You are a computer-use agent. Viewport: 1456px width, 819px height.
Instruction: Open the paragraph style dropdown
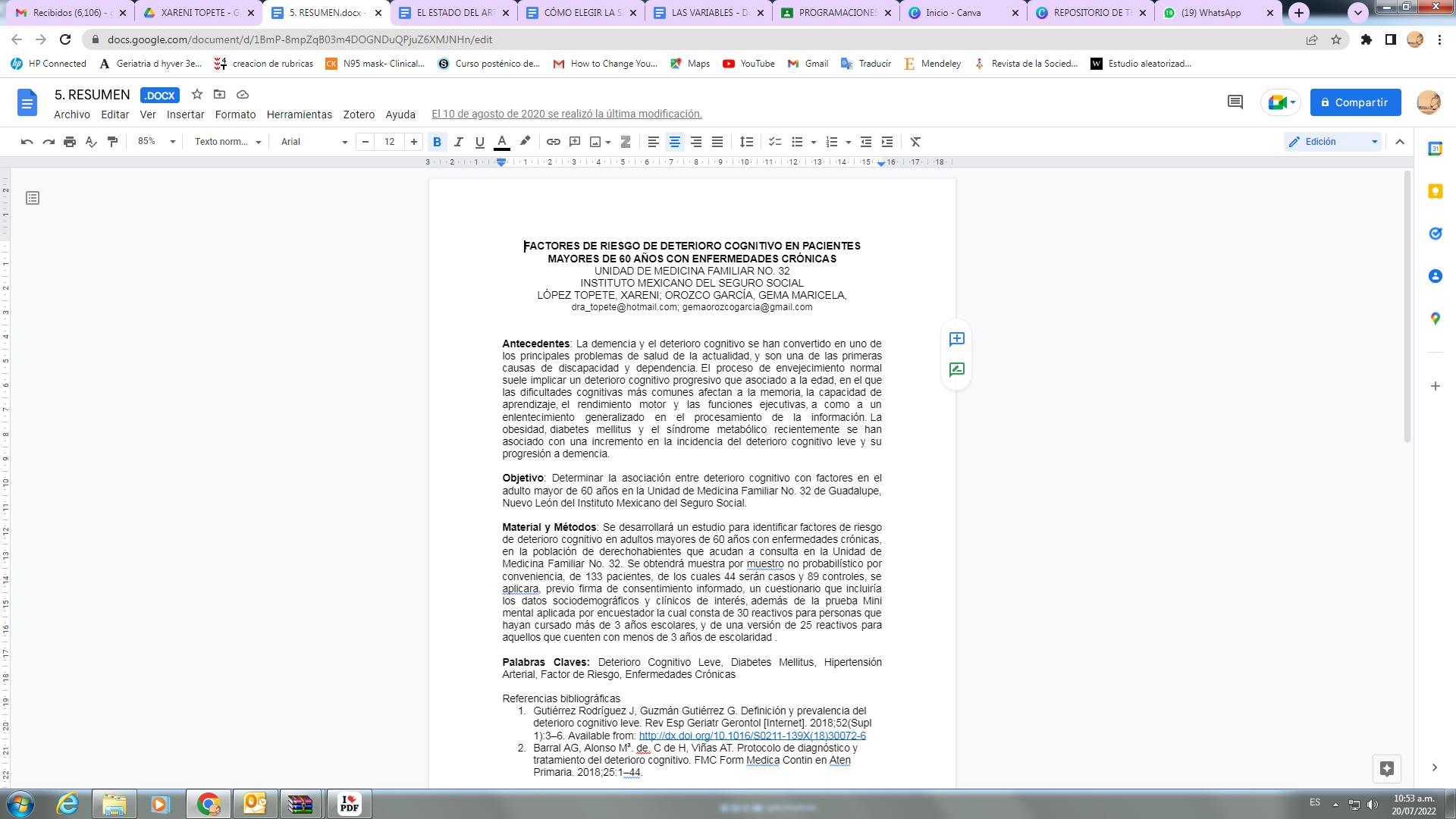(227, 142)
